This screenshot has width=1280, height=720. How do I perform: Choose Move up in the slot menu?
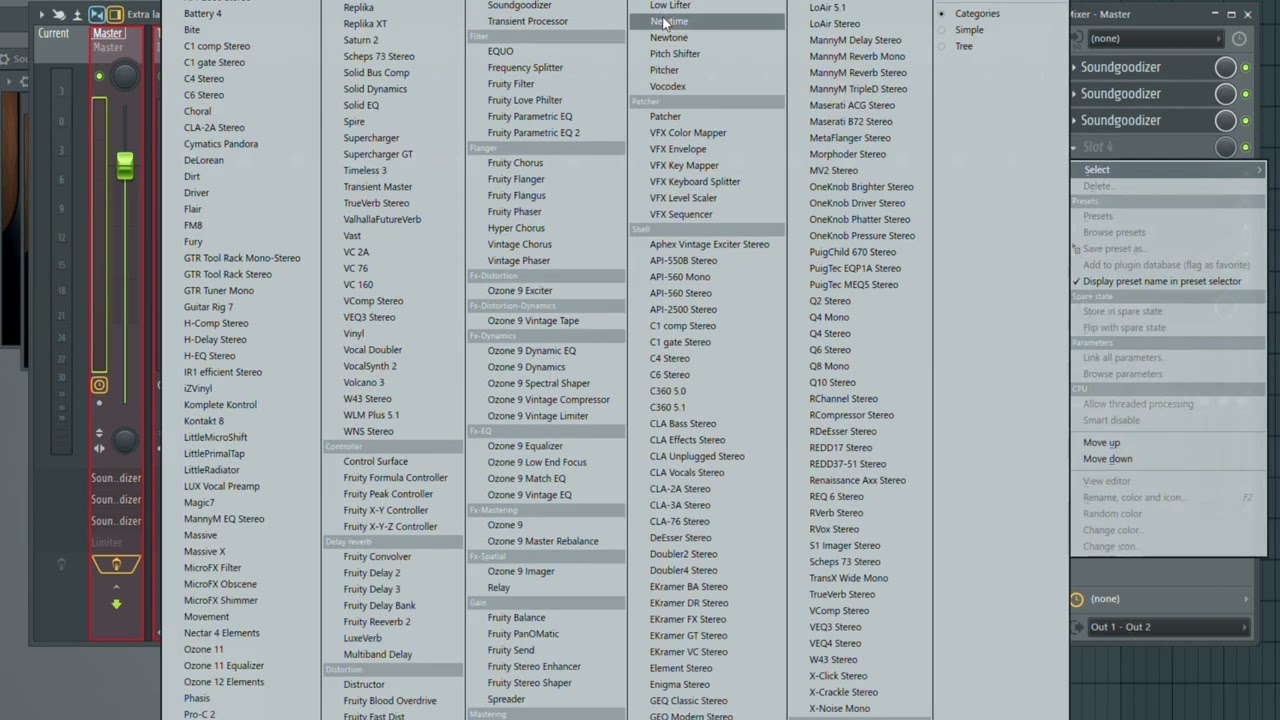point(1101,443)
